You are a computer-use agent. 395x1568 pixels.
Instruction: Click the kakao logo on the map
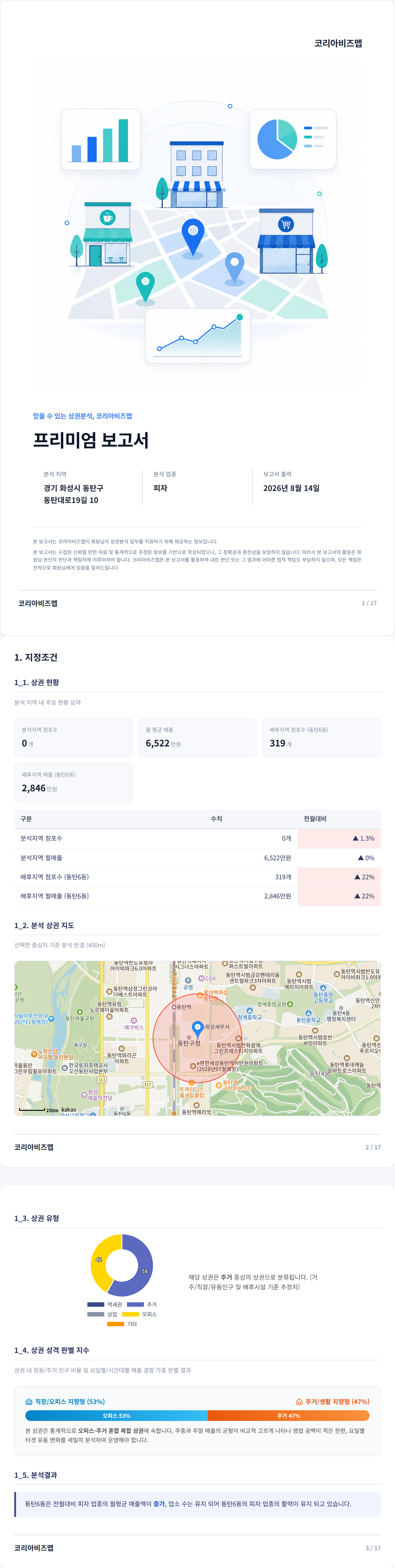coord(69,1110)
